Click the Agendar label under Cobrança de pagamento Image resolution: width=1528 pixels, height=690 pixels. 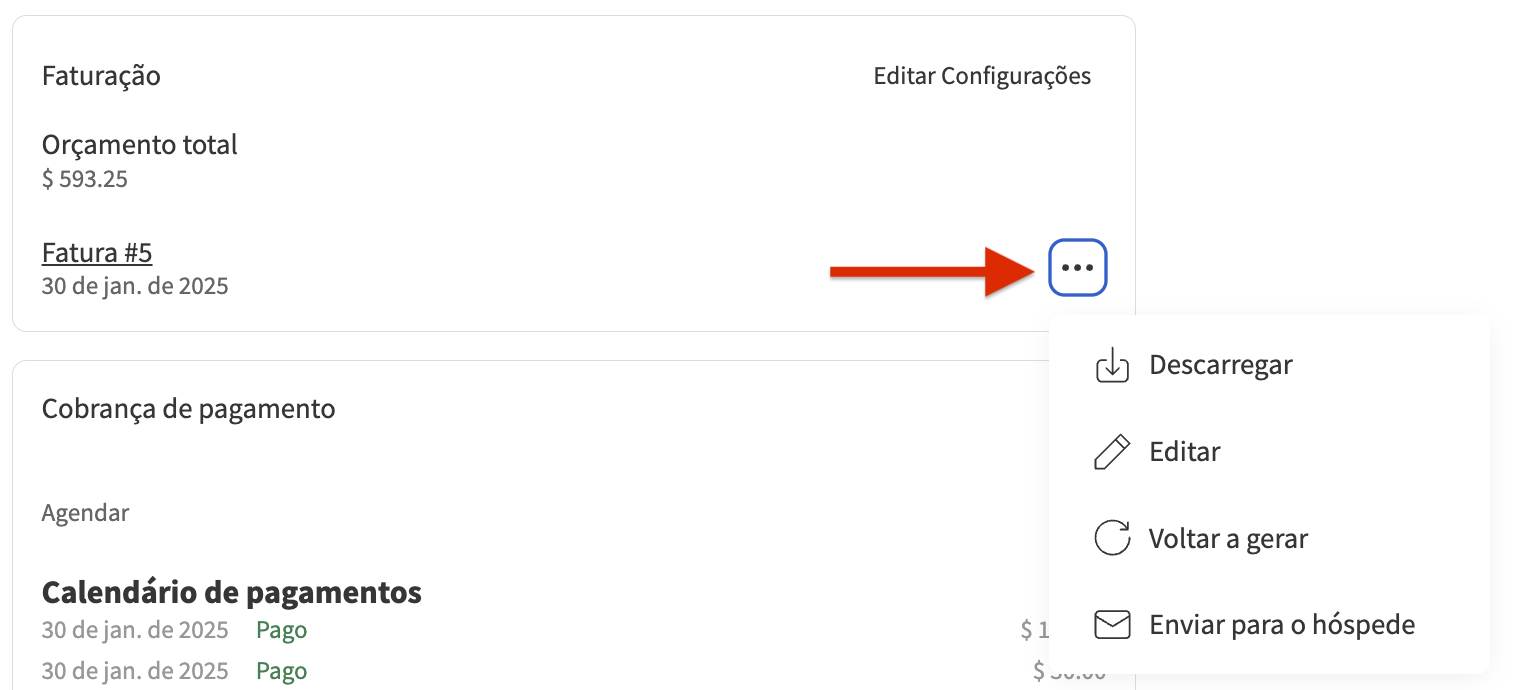click(85, 512)
